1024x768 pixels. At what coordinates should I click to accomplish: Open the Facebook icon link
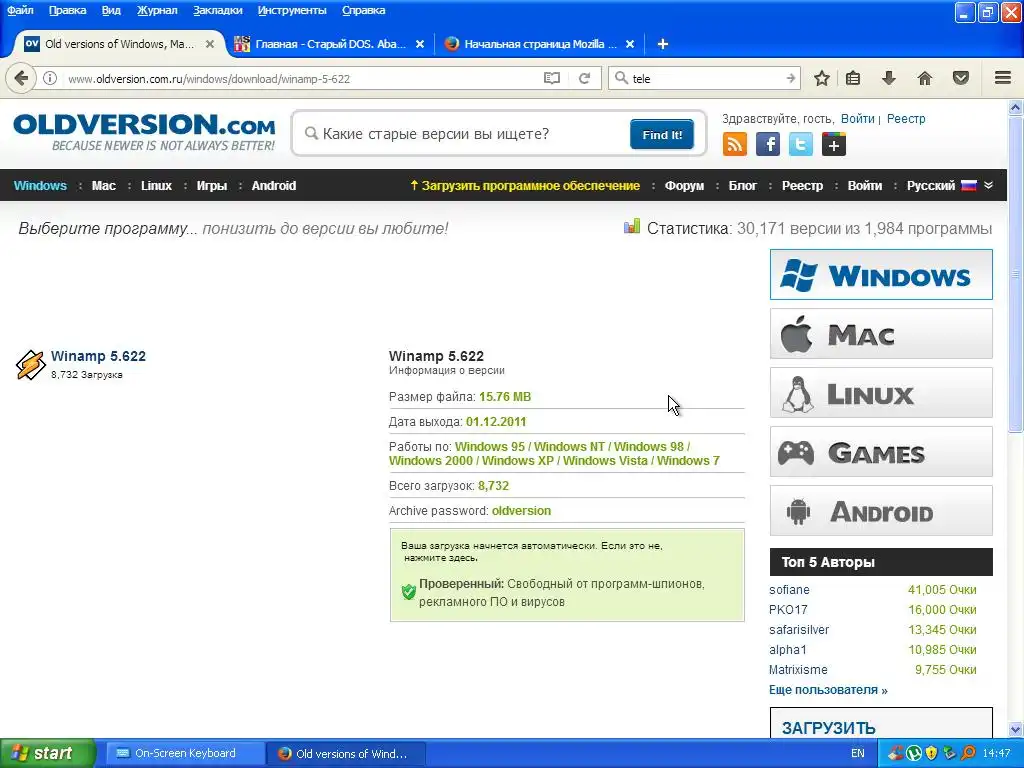pos(768,144)
